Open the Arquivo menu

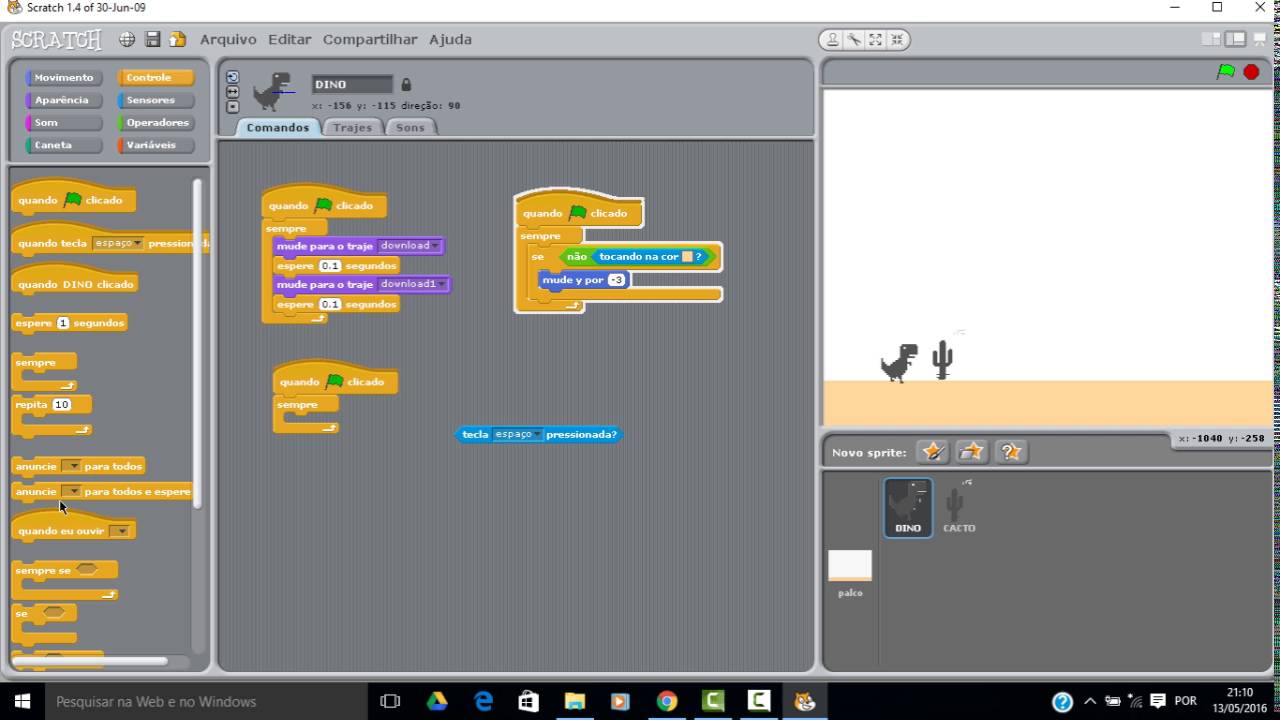228,40
